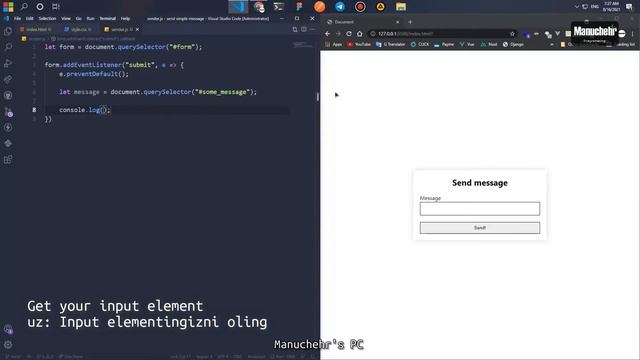The height and width of the screenshot is (360, 640).
Task: Switch to Chrome from the taskbar
Action: point(259,7)
